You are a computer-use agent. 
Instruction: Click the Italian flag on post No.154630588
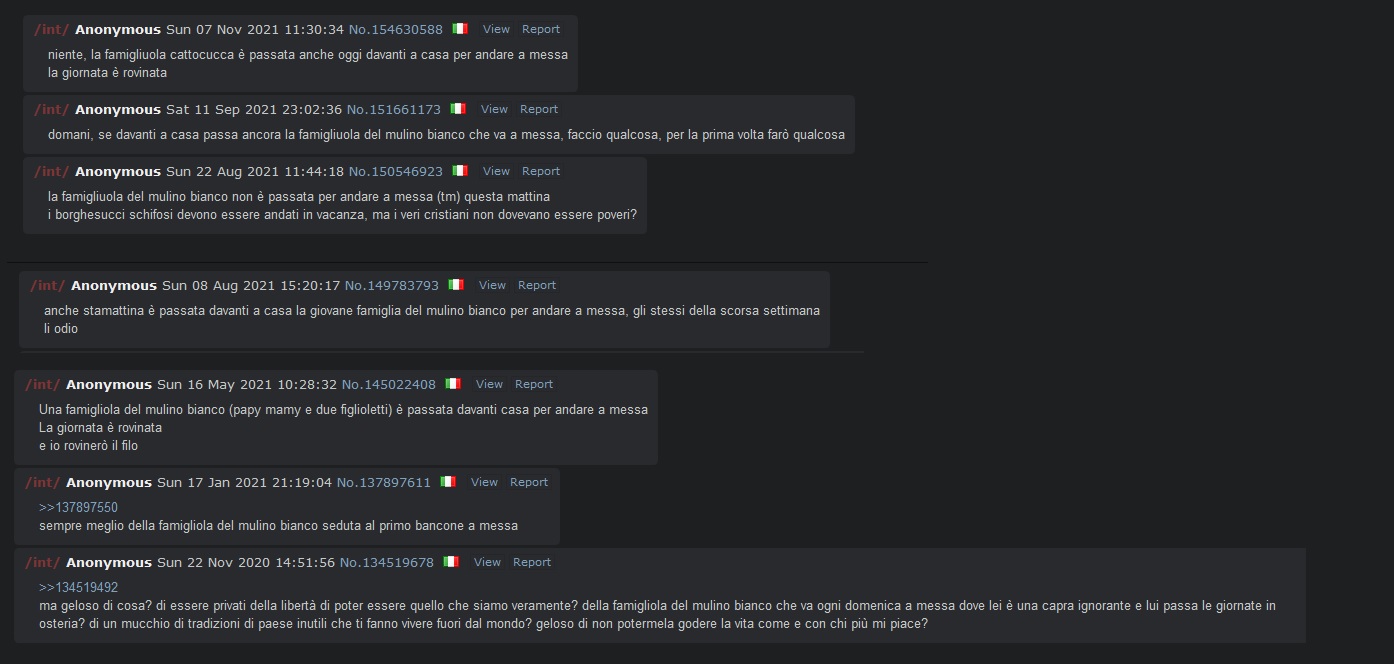[460, 29]
